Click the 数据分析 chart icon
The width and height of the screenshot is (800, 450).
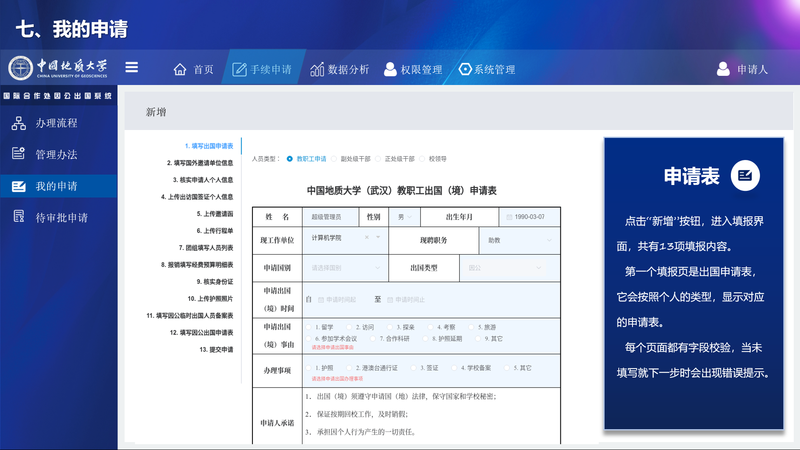point(317,70)
